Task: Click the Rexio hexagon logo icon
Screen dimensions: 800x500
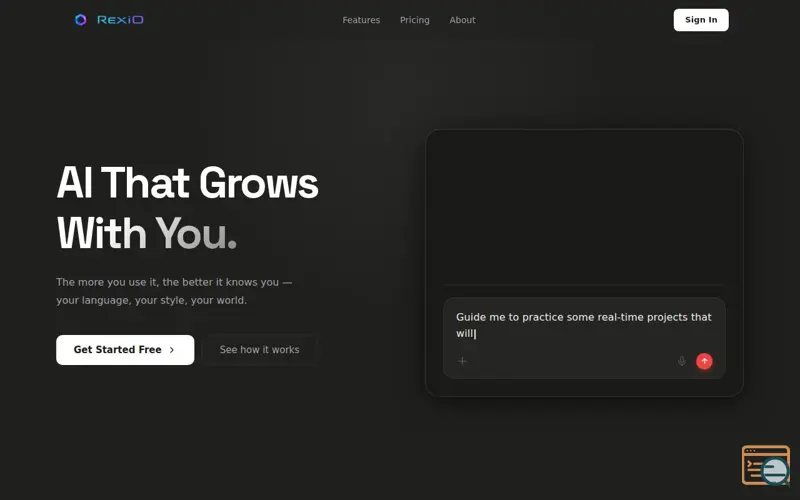Action: (81, 20)
